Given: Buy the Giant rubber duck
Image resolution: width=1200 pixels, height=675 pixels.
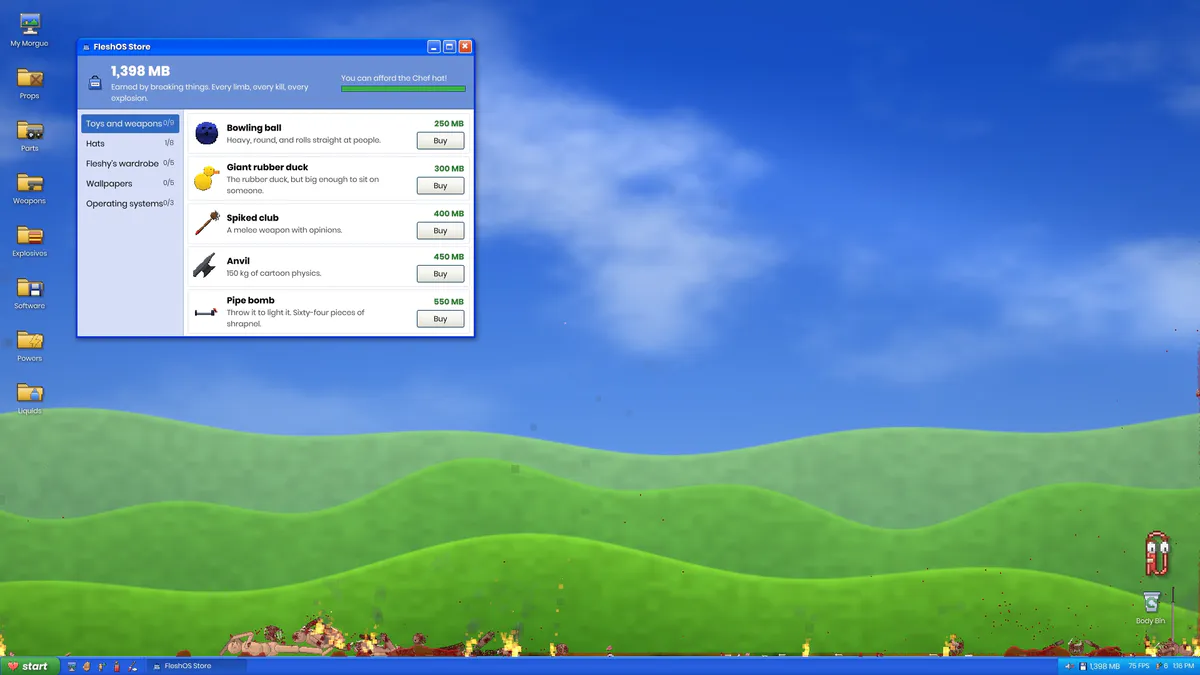Looking at the screenshot, I should [440, 186].
